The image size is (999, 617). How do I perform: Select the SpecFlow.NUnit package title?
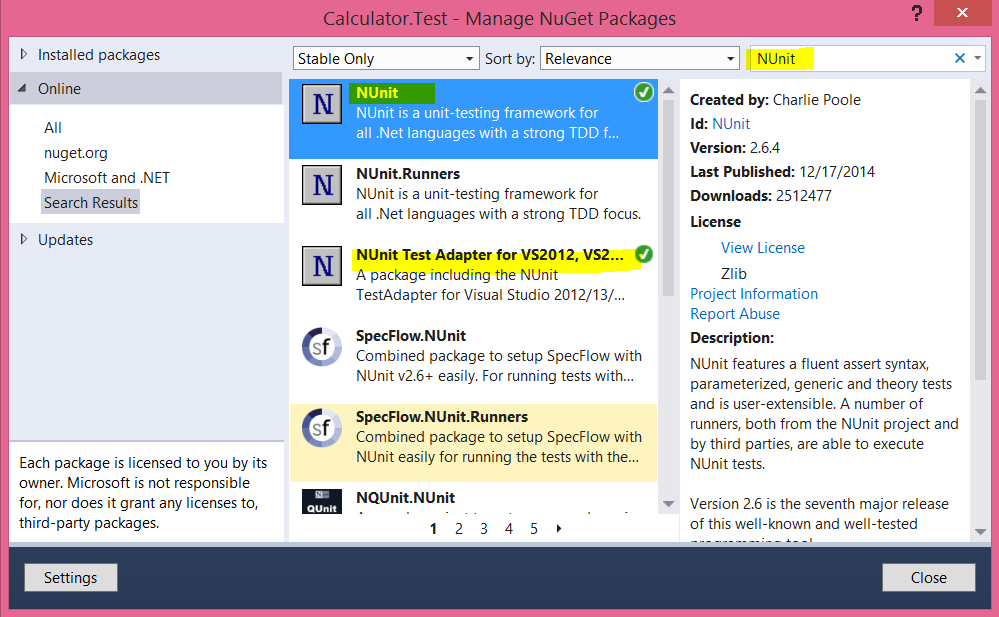click(411, 335)
